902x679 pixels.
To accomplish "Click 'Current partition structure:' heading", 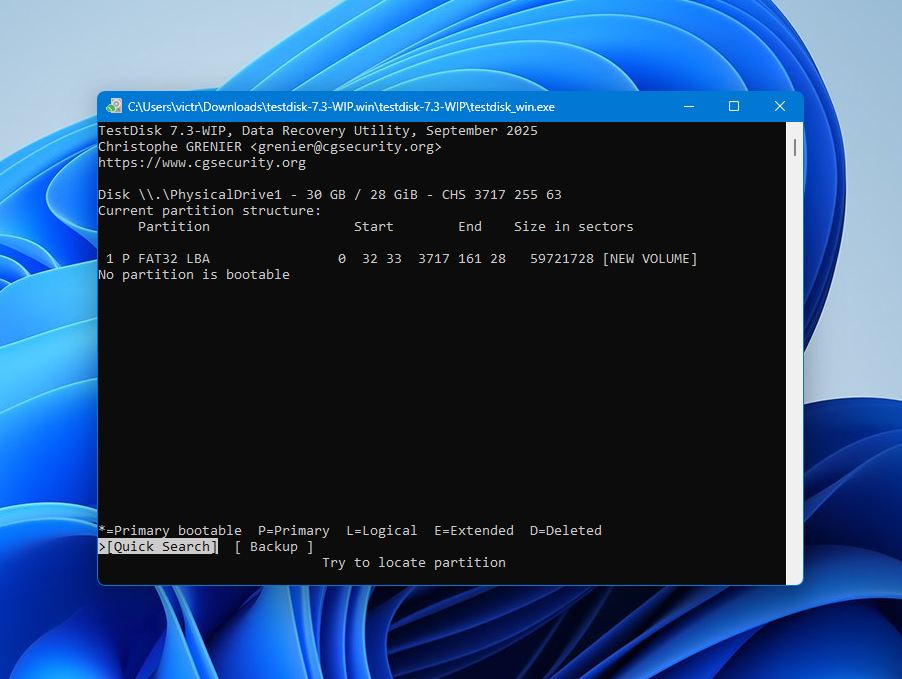I will 209,211.
